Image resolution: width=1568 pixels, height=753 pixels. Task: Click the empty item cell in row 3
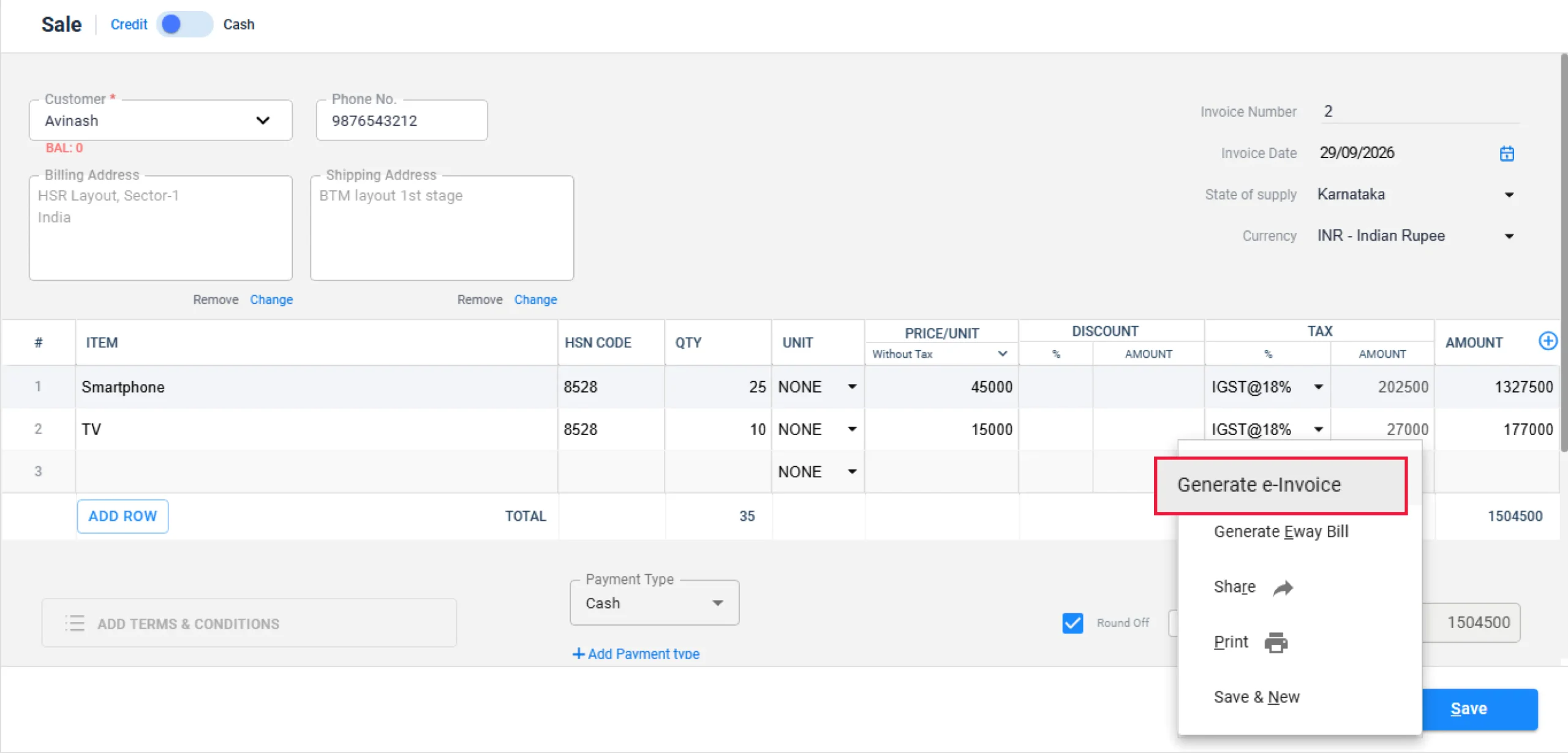tap(316, 472)
